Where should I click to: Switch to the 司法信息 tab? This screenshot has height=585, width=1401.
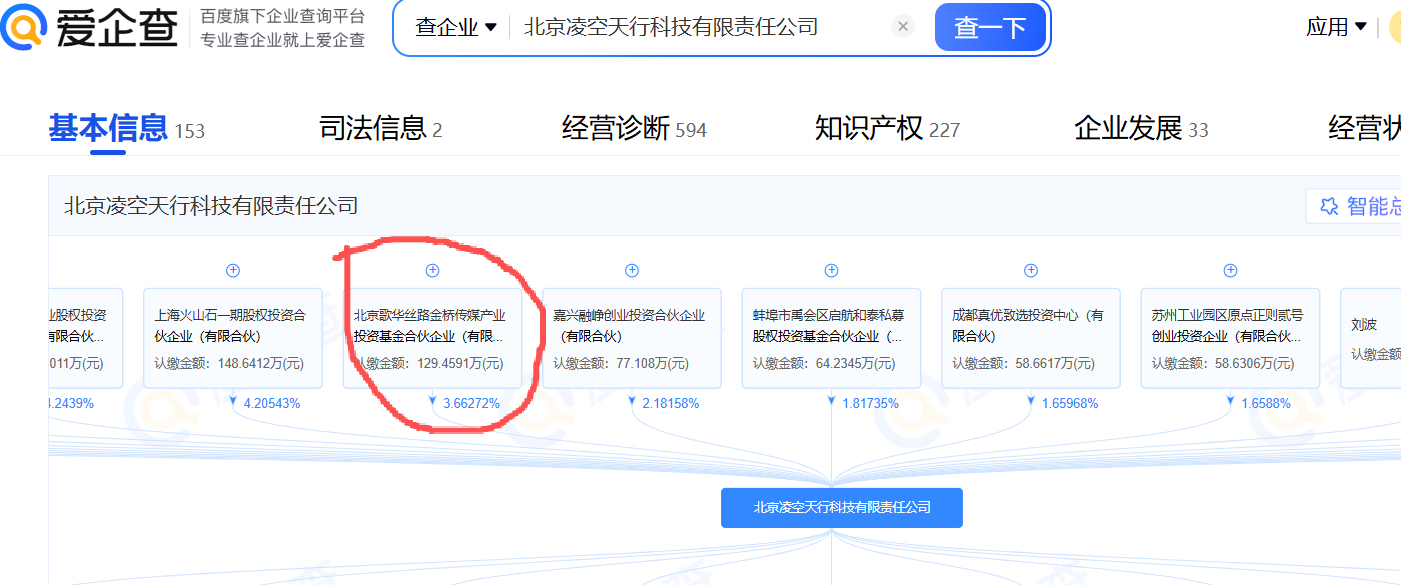pos(380,129)
